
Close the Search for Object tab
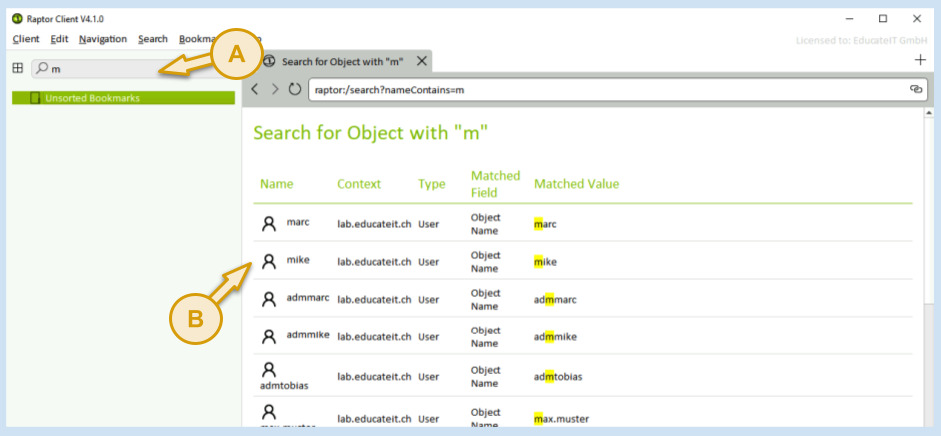click(x=422, y=61)
